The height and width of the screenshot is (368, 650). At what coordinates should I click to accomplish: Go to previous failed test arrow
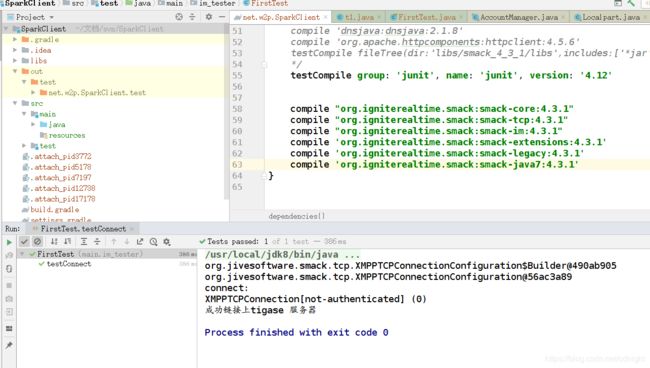[x=114, y=242]
